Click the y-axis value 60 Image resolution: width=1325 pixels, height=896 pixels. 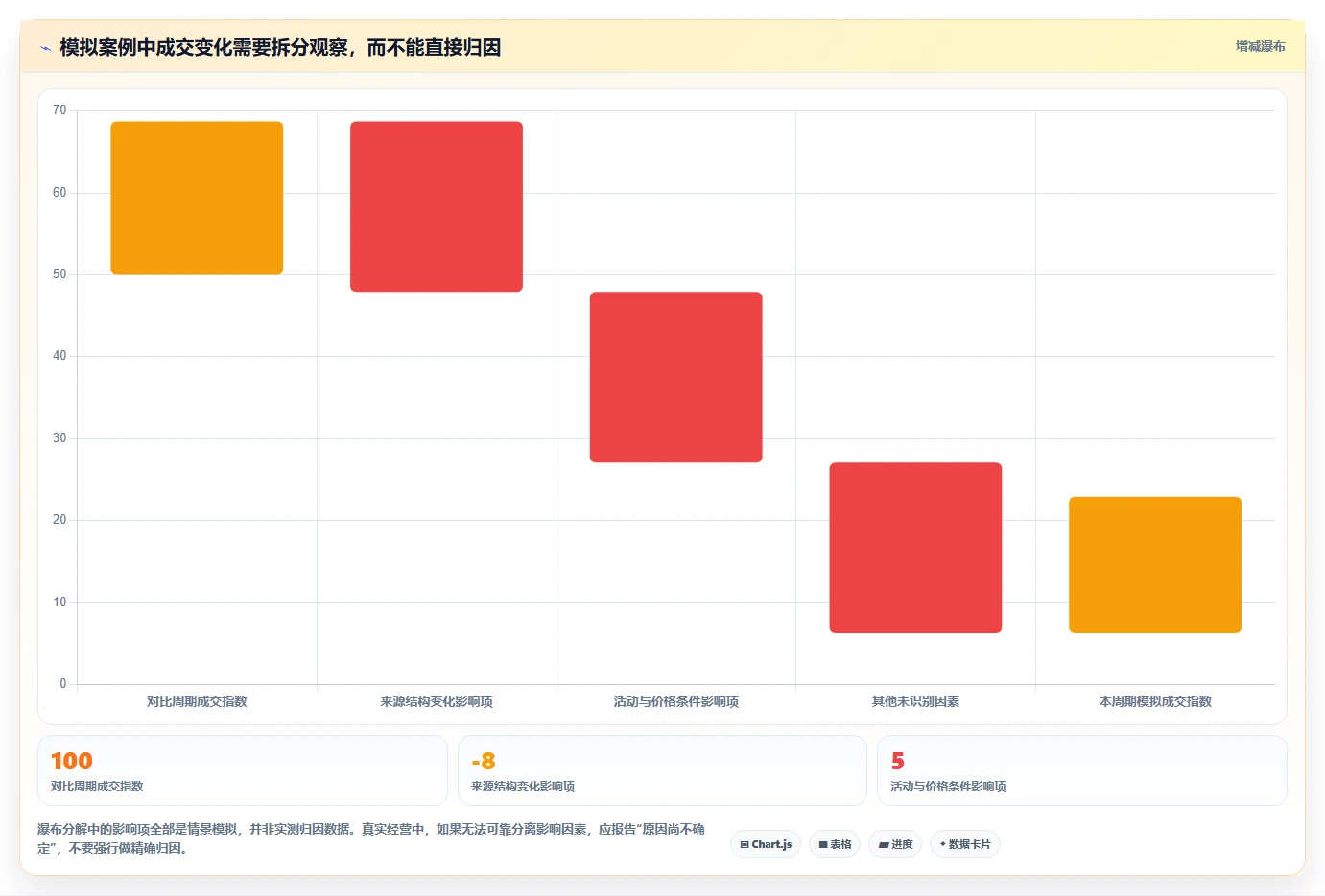(59, 193)
